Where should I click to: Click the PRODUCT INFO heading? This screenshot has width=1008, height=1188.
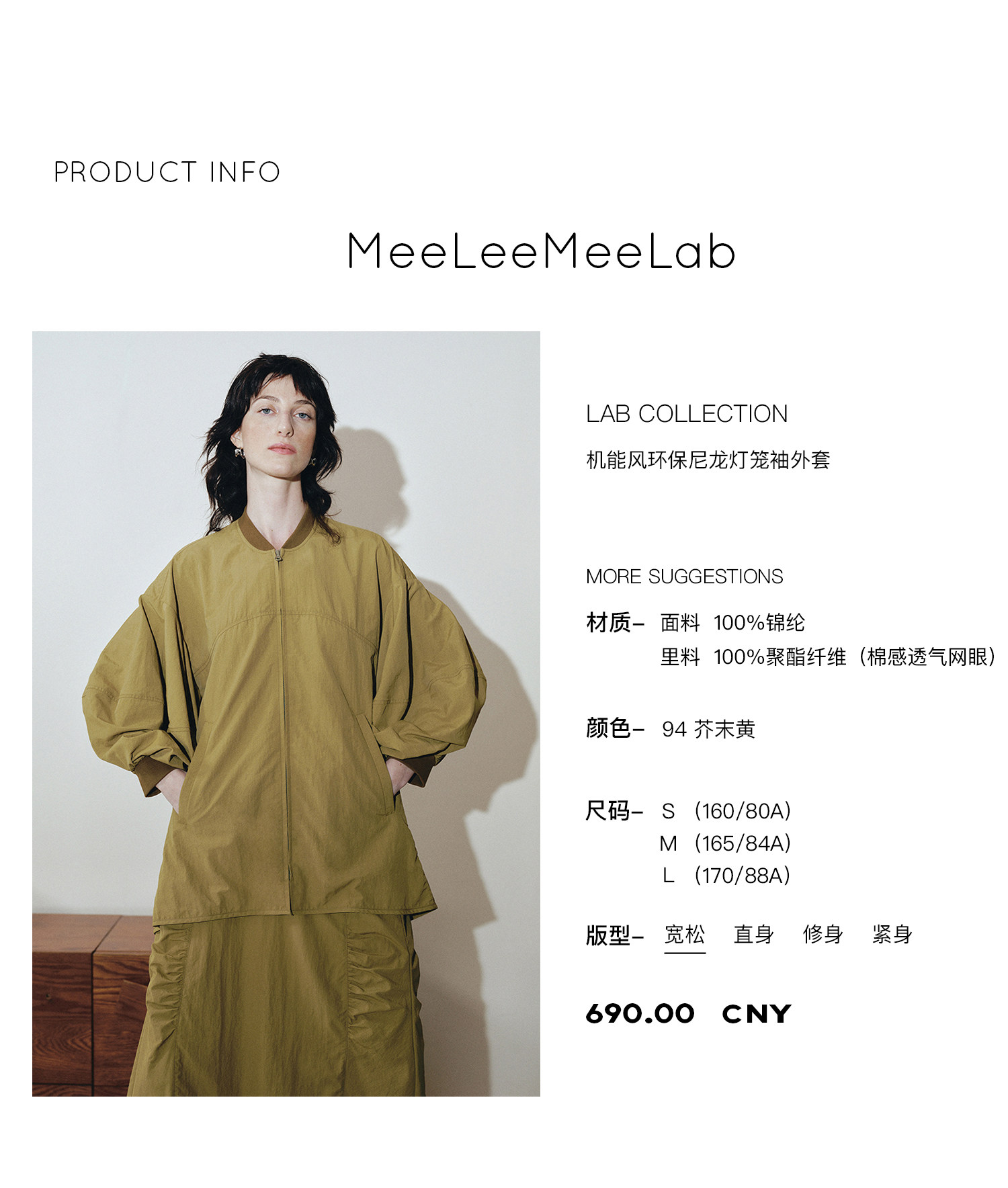[167, 172]
